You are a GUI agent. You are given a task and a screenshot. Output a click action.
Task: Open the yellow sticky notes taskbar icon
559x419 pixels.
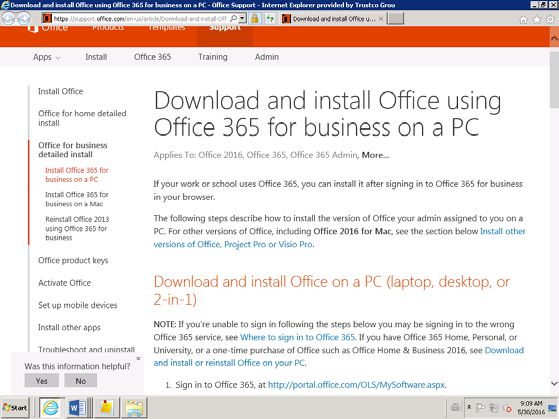106,407
